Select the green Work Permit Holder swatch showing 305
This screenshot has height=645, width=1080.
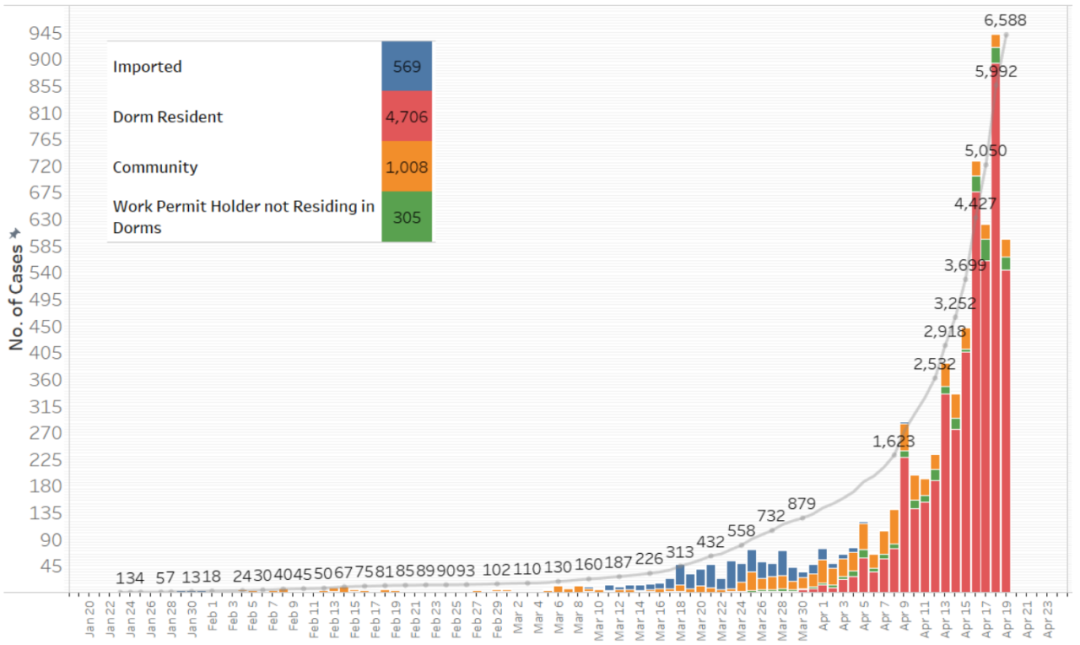[x=406, y=217]
